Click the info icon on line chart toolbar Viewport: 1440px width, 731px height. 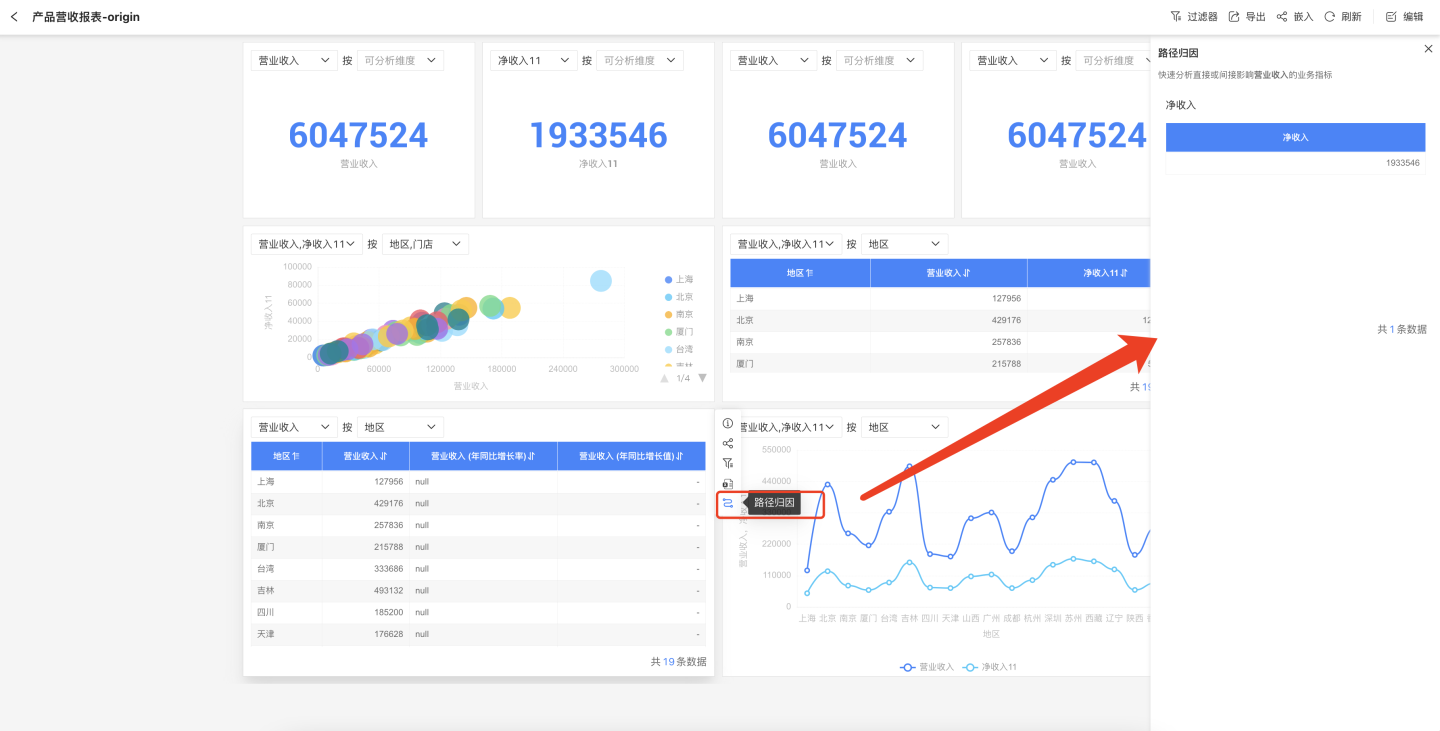pyautogui.click(x=728, y=424)
